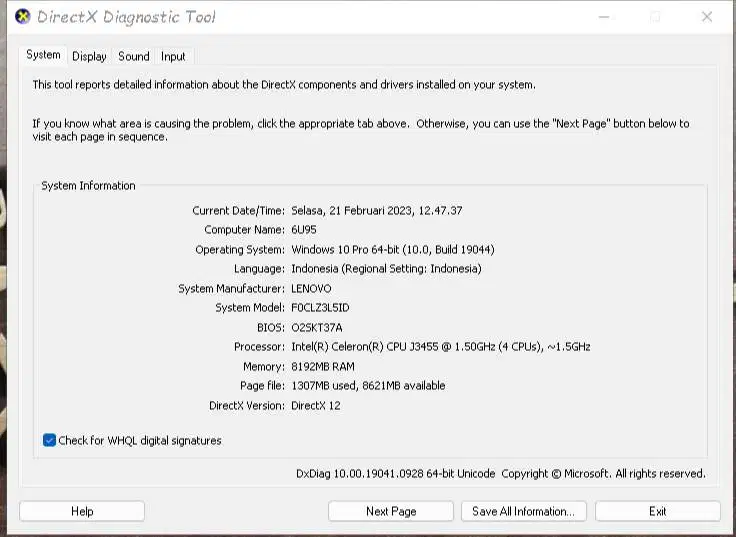The height and width of the screenshot is (537, 736).
Task: Click the Help button
Action: pos(82,511)
